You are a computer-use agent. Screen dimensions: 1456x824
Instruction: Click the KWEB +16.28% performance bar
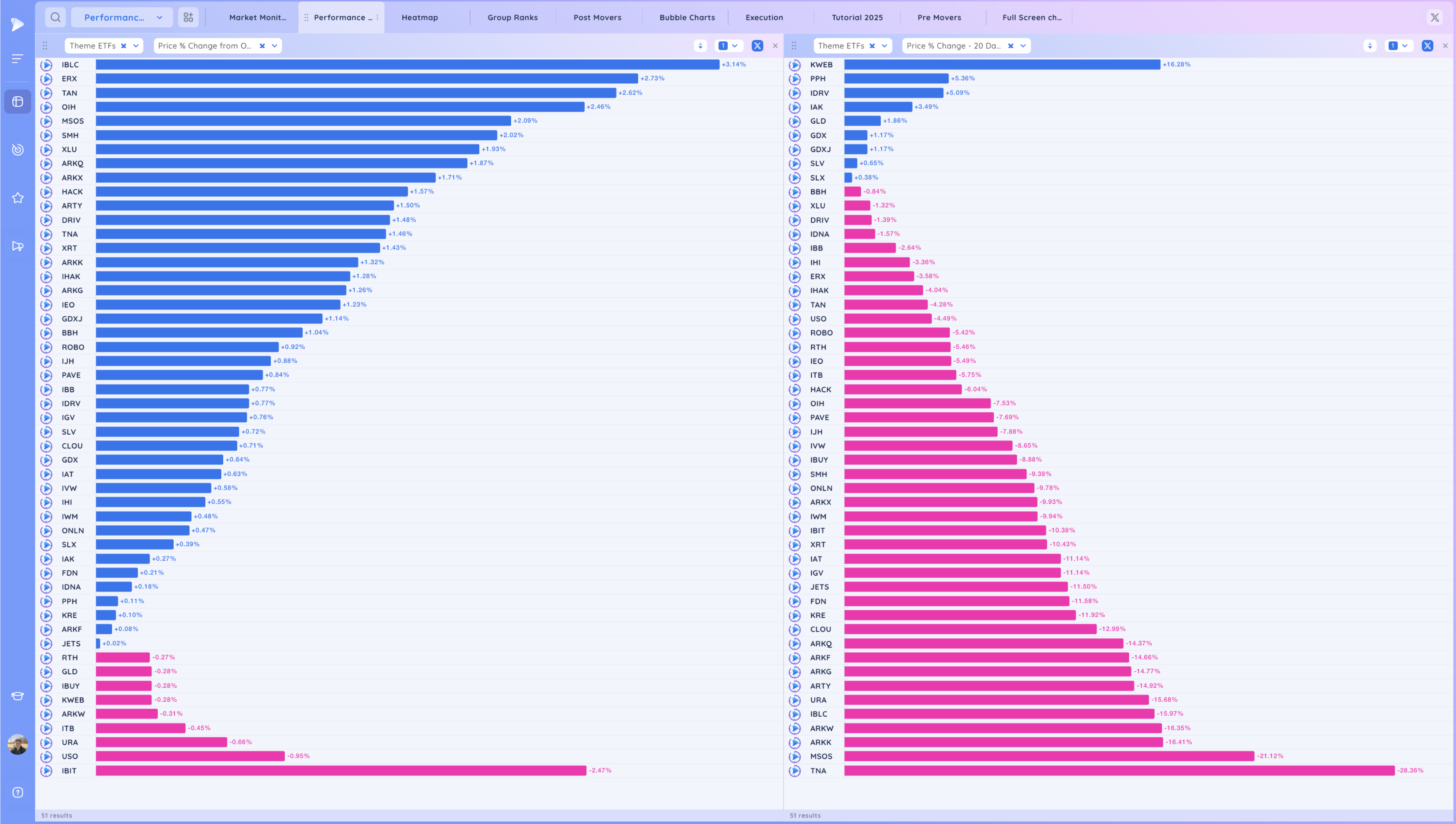click(1002, 64)
